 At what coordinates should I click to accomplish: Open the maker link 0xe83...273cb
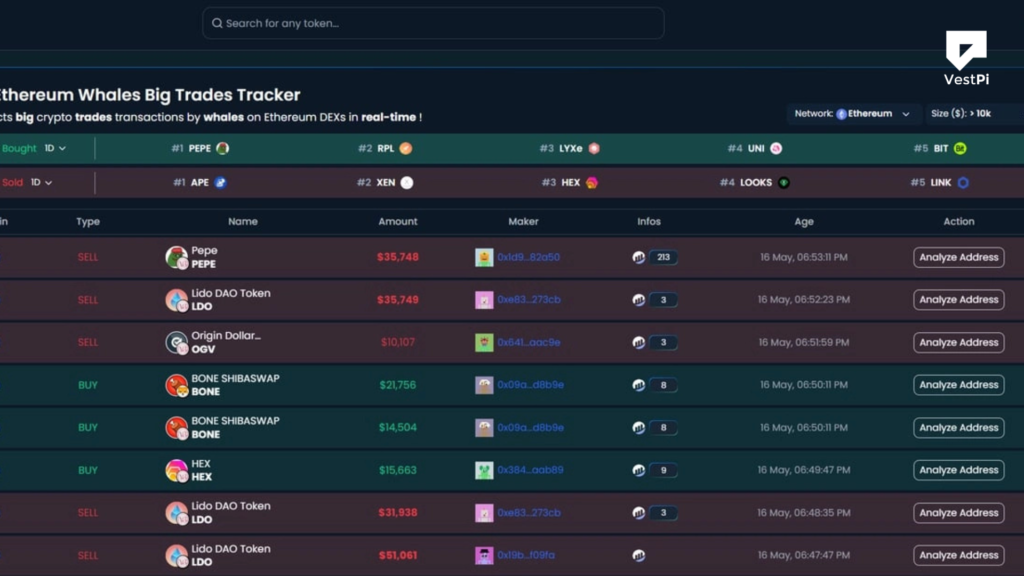pos(528,299)
